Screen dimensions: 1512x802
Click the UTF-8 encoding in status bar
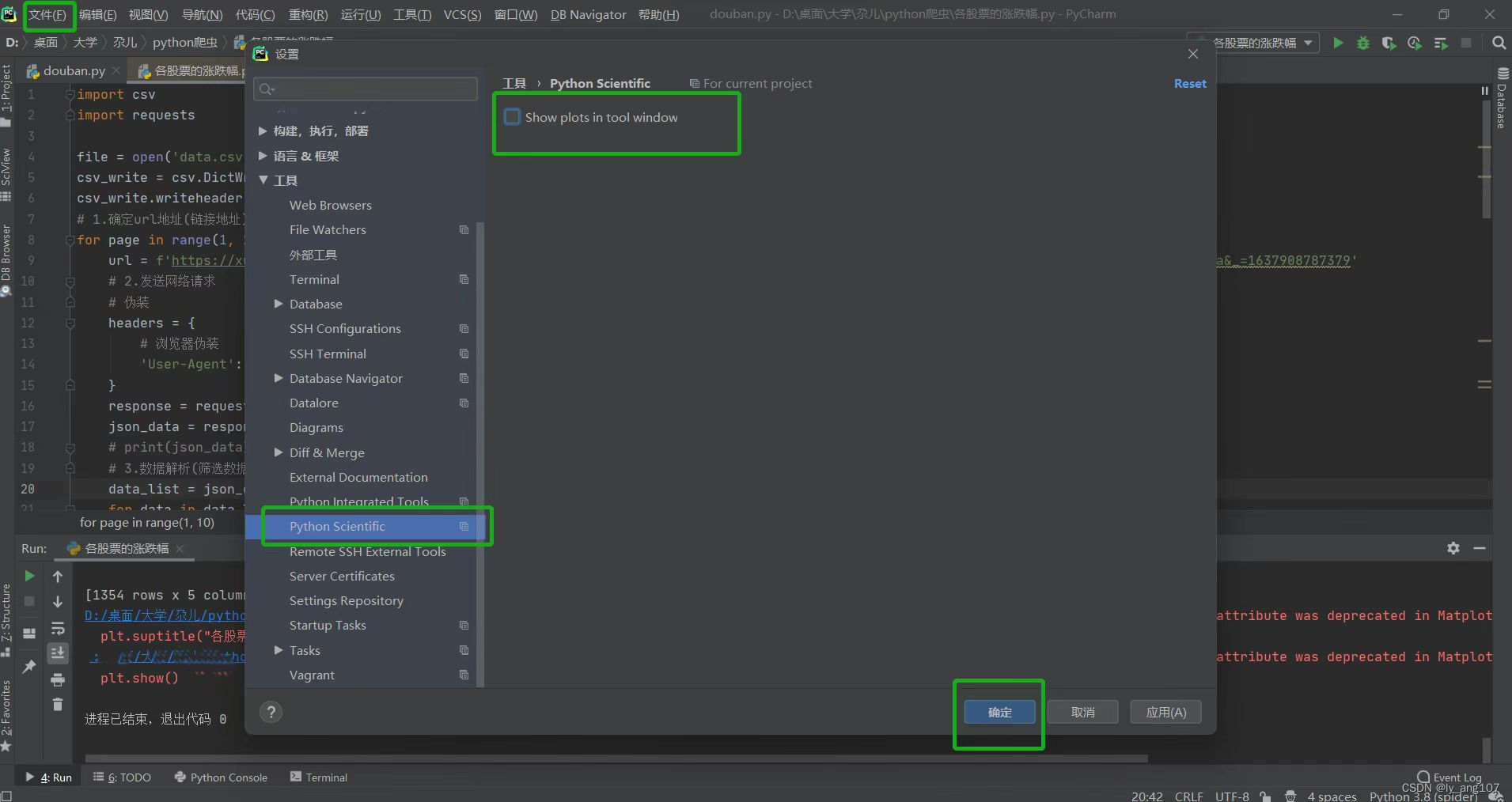pos(1232,796)
